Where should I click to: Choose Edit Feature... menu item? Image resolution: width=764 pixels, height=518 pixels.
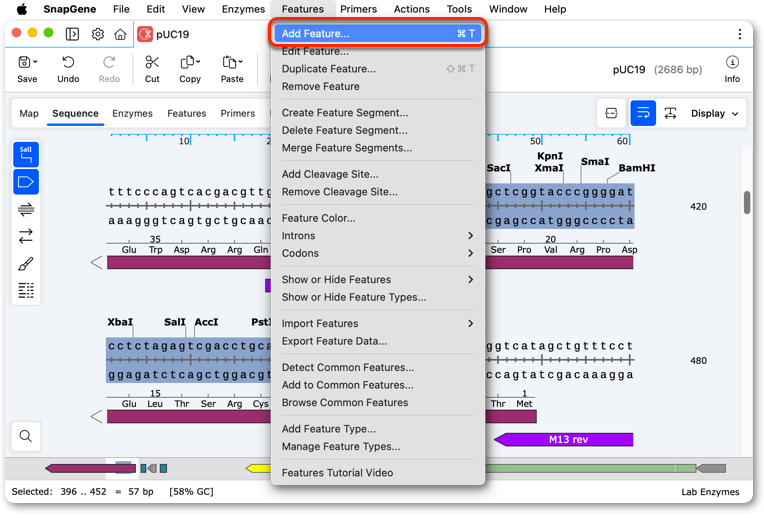[378, 51]
